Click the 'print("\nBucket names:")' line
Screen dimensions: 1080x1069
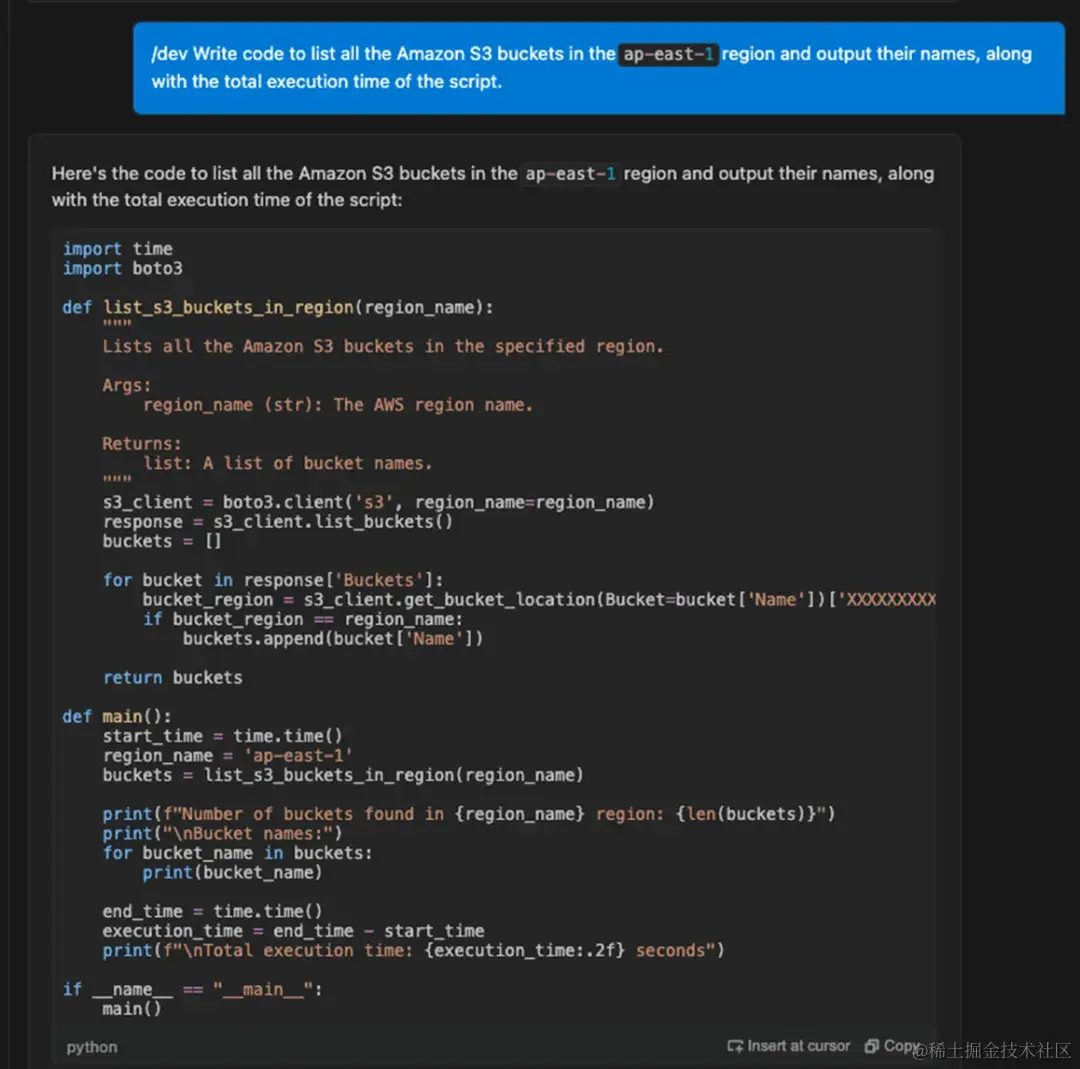click(x=222, y=833)
